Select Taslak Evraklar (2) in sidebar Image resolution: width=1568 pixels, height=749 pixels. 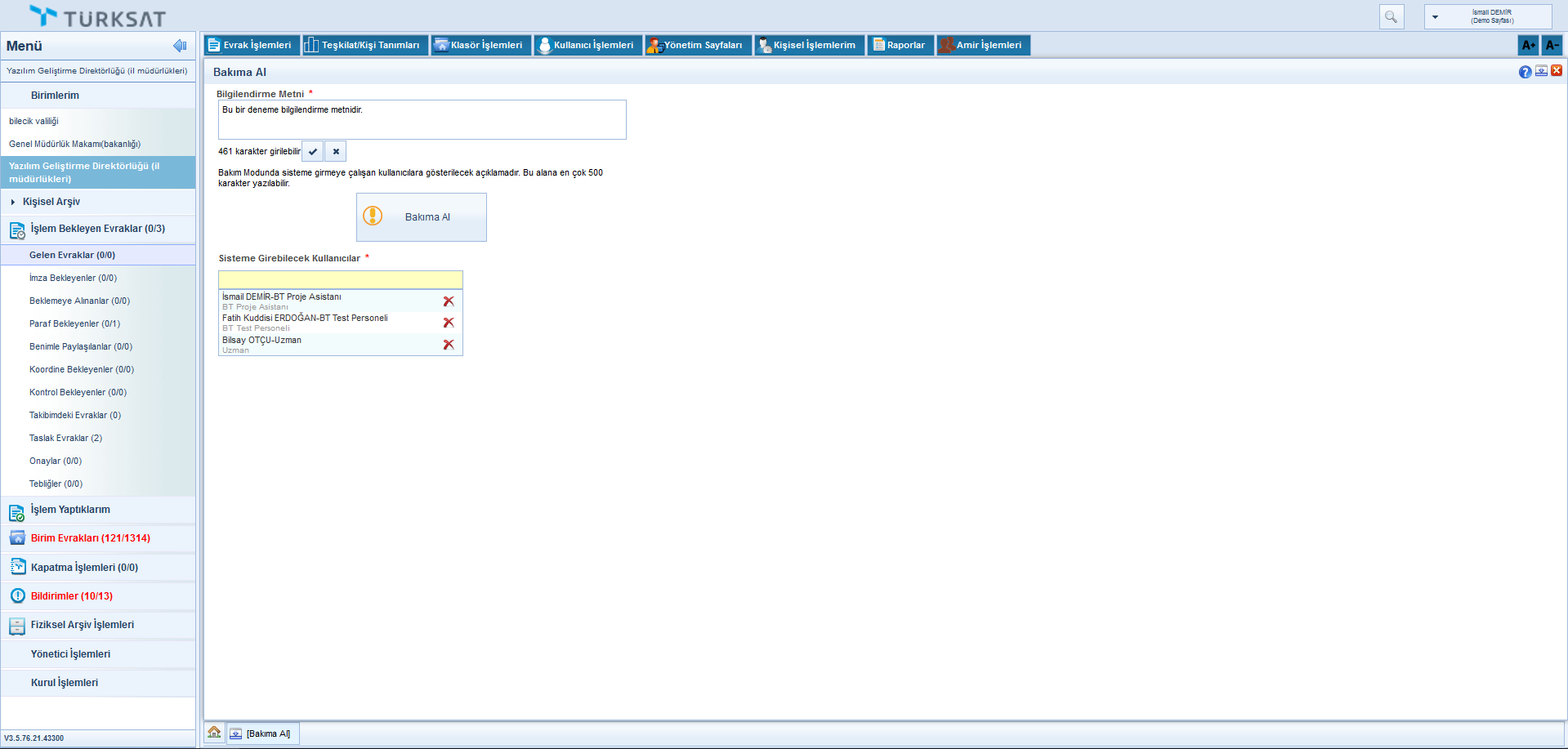coord(65,438)
